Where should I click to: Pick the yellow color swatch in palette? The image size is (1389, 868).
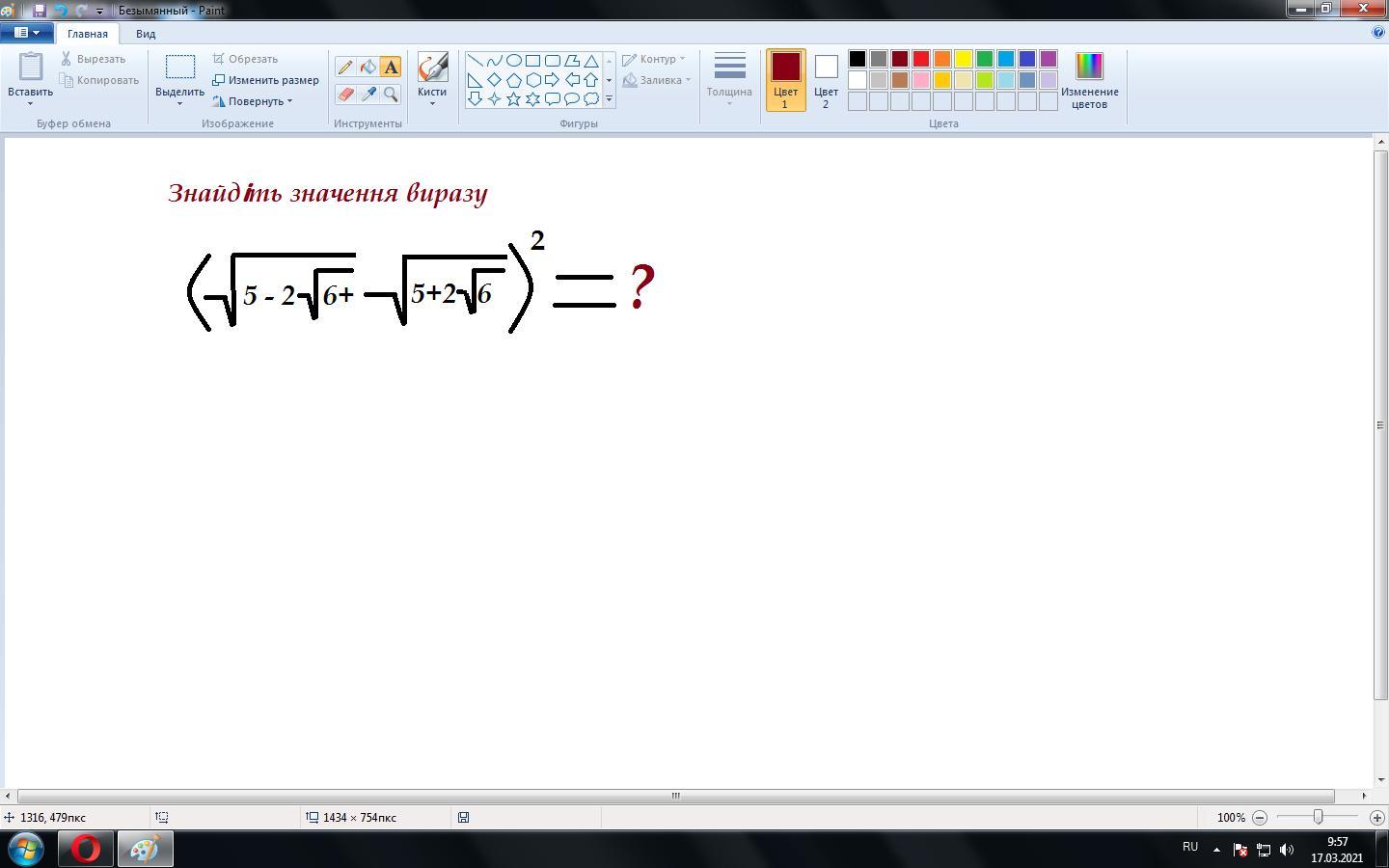click(964, 59)
